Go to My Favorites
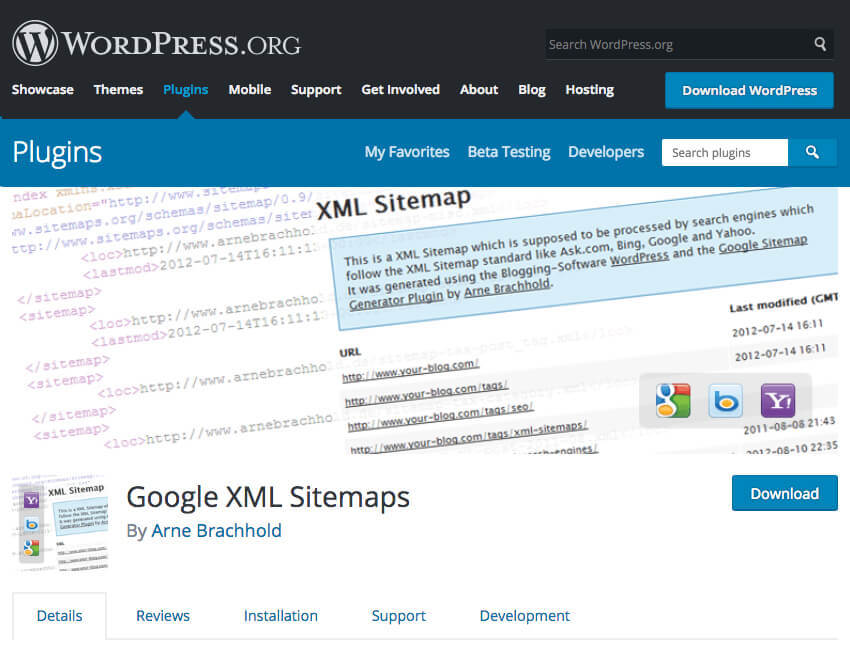This screenshot has width=850, height=648. tap(407, 152)
